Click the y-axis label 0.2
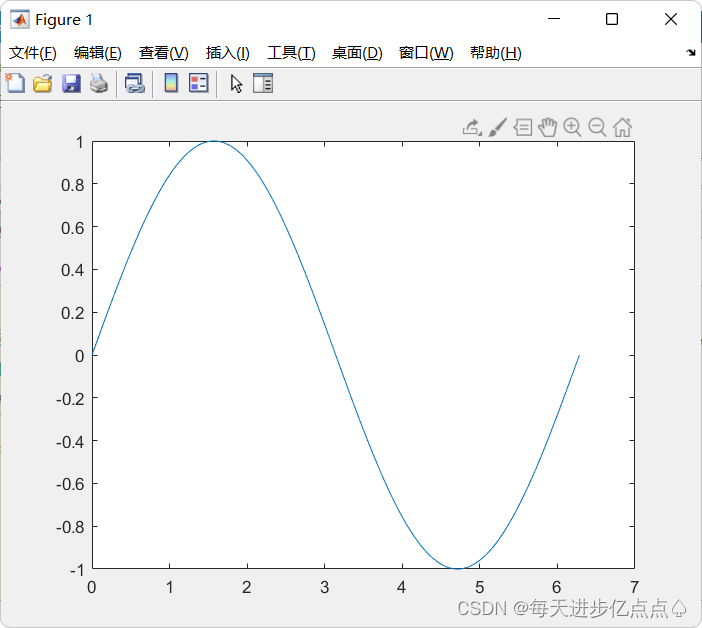 coord(73,313)
